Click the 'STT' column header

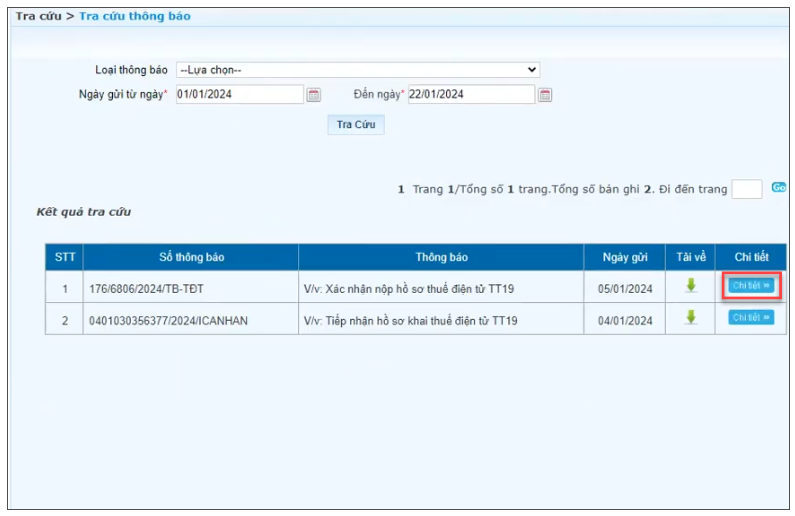(x=65, y=257)
